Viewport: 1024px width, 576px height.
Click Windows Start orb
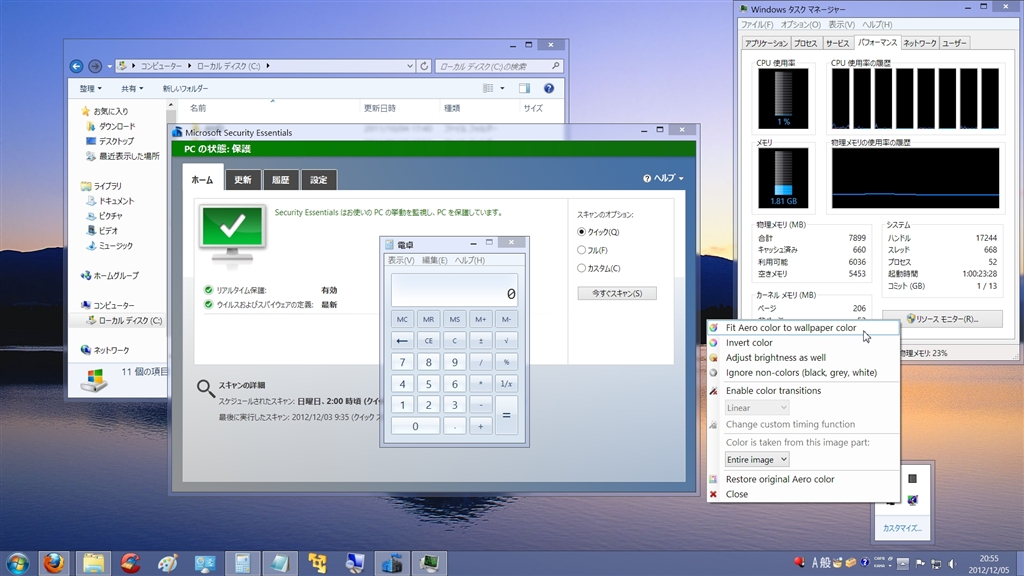click(18, 563)
